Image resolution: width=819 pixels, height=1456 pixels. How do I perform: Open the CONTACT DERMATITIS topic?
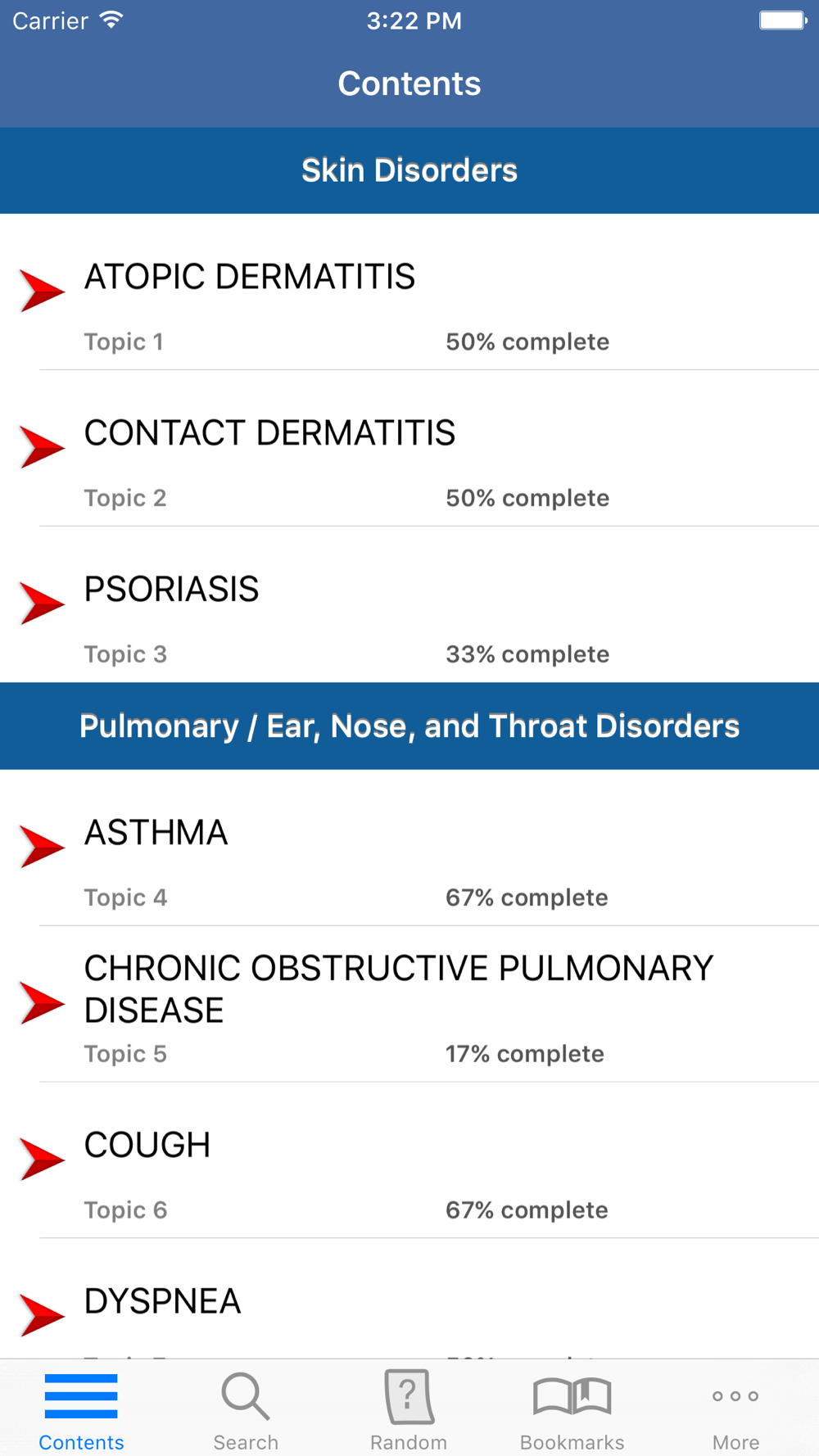click(269, 433)
